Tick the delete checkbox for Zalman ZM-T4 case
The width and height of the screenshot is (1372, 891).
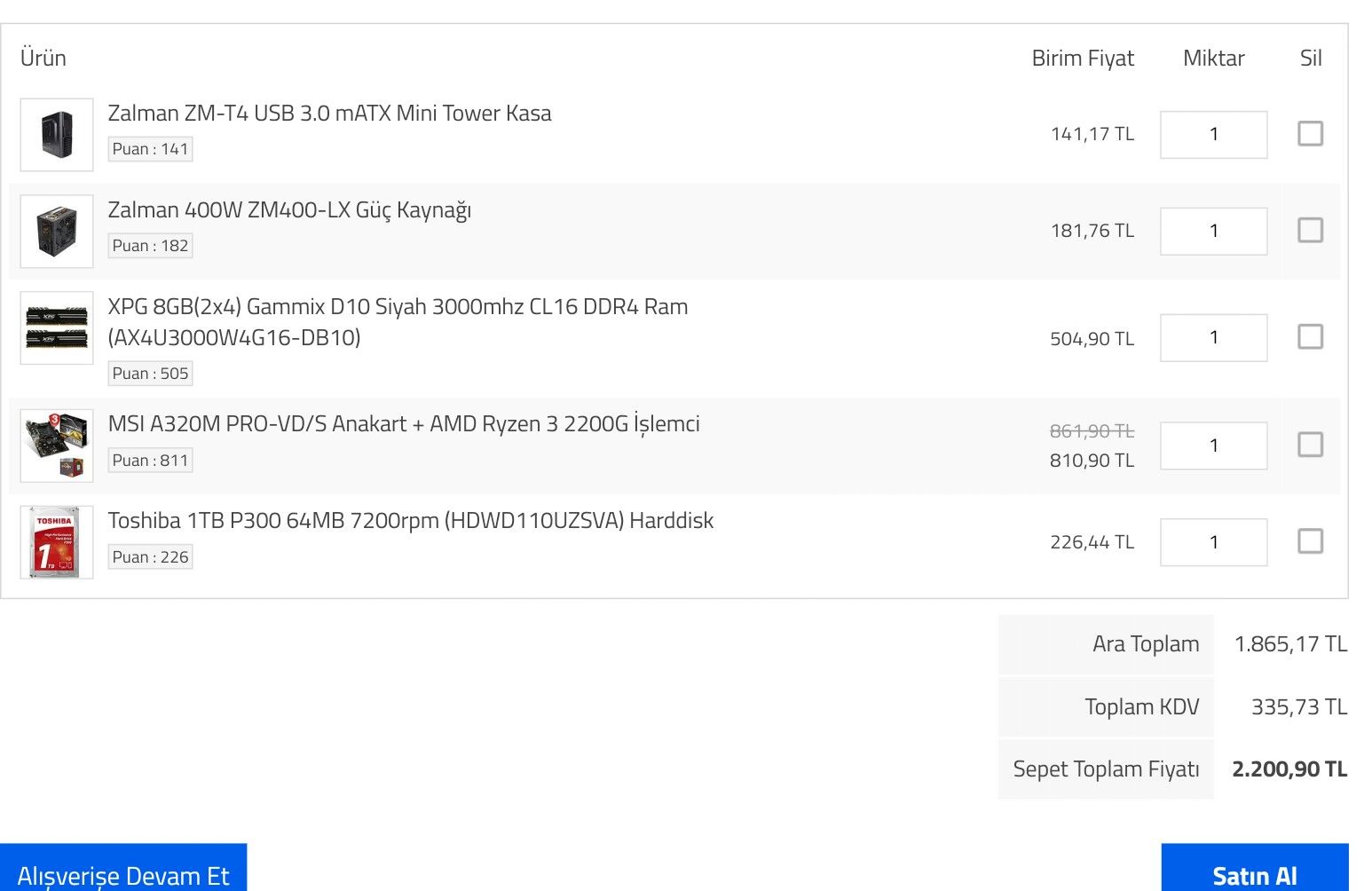[1310, 134]
